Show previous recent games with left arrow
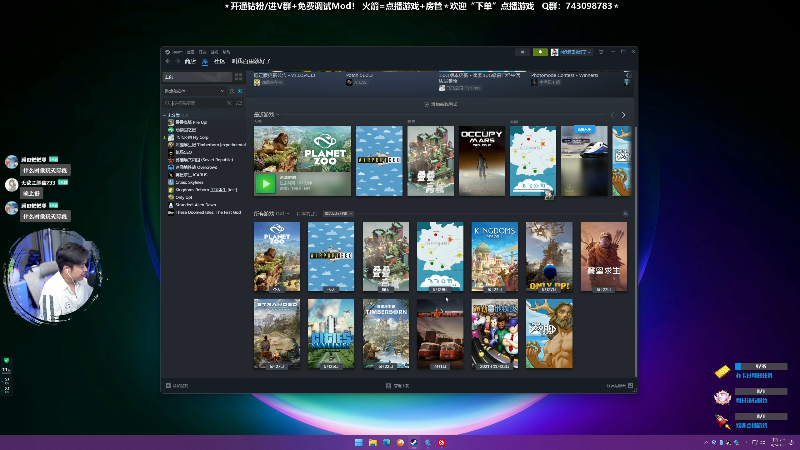 (613, 115)
